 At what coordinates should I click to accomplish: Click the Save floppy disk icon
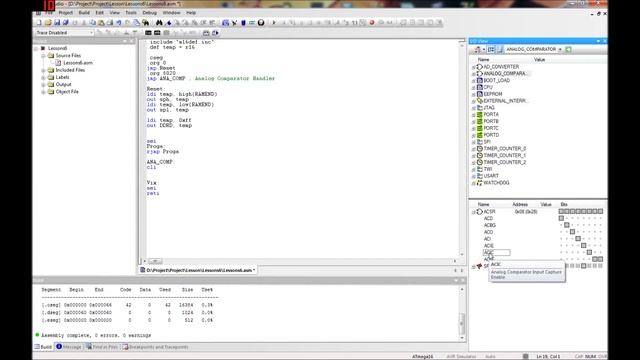tap(57, 23)
